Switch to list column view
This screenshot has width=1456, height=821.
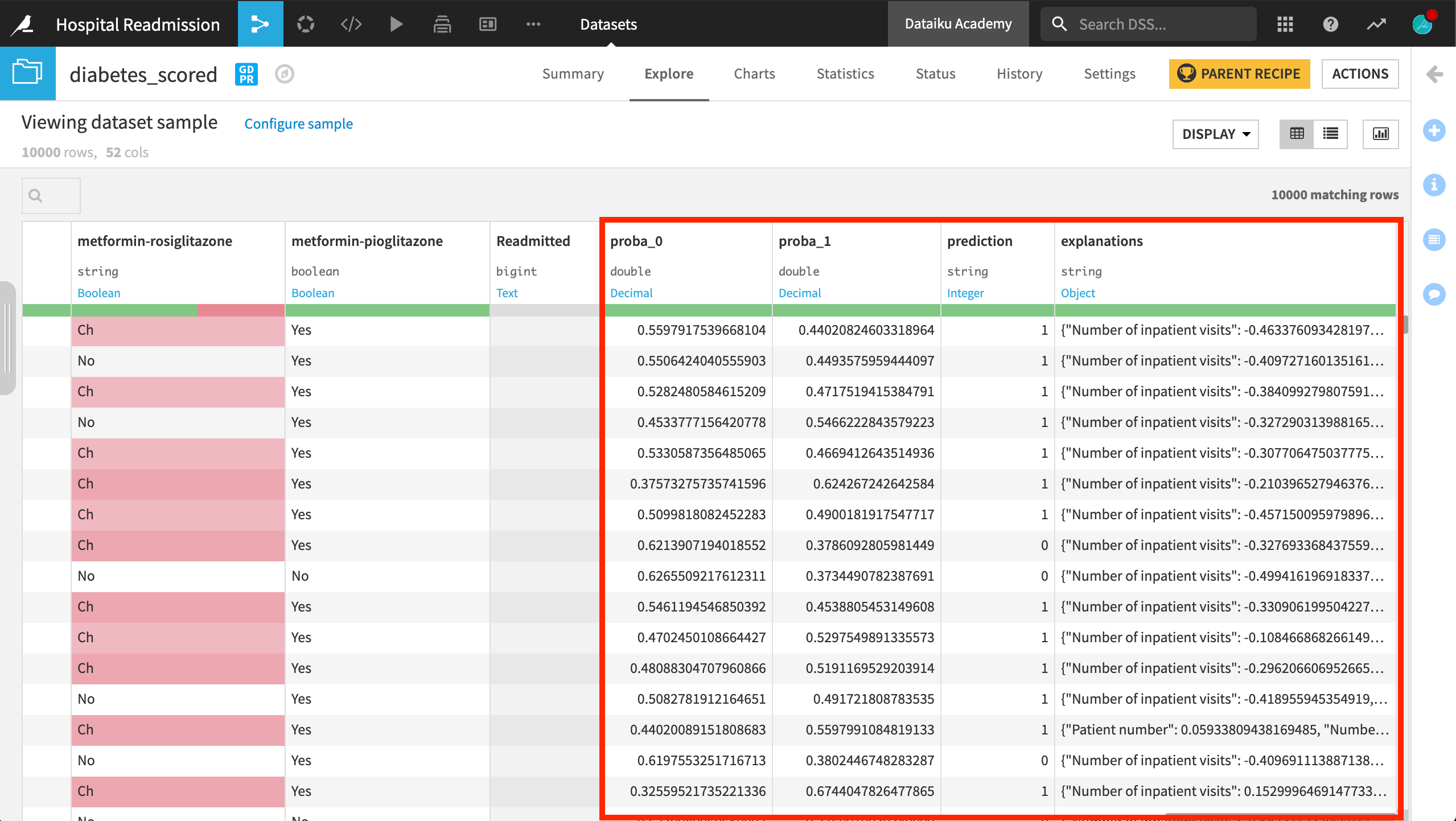(x=1330, y=134)
